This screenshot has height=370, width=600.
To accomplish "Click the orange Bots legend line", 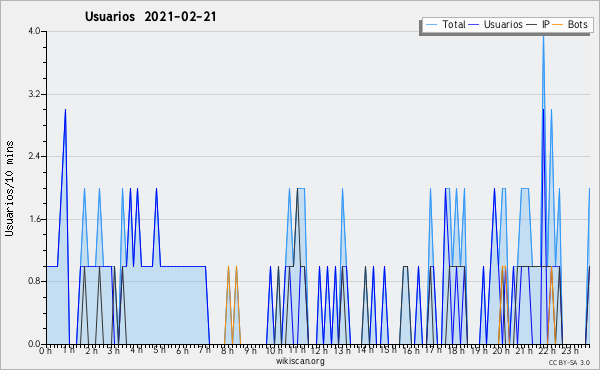I will (558, 24).
